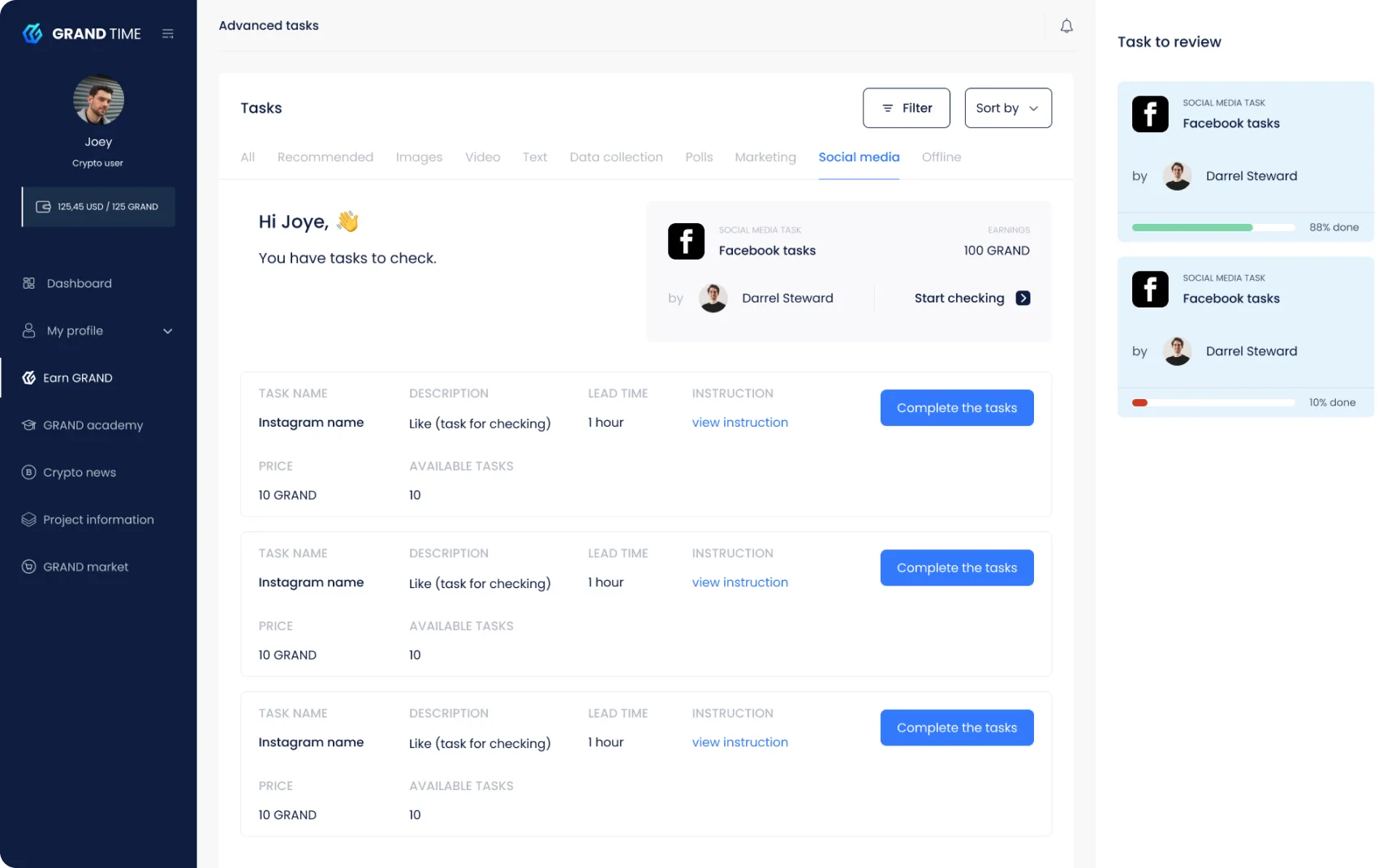Open the Sort by dropdown

pos(1008,108)
